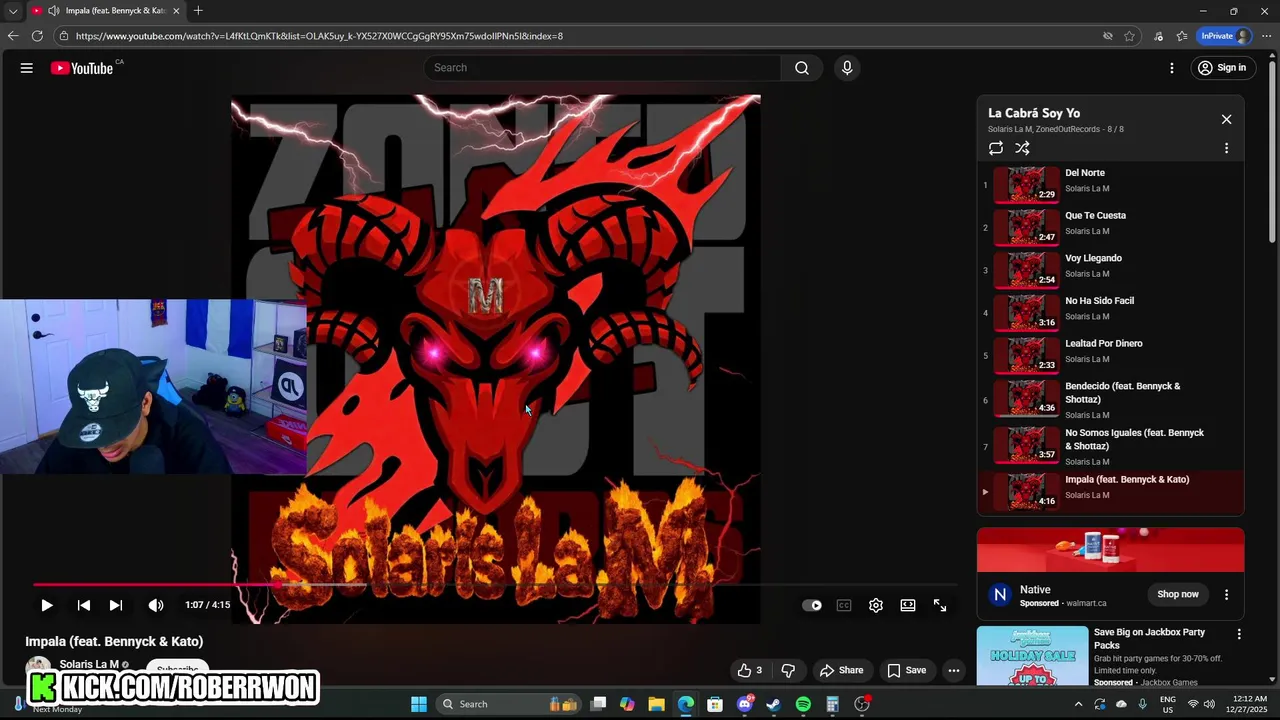The height and width of the screenshot is (720, 1280).
Task: Play Que Te Cuesta from the playlist
Action: [1110, 227]
